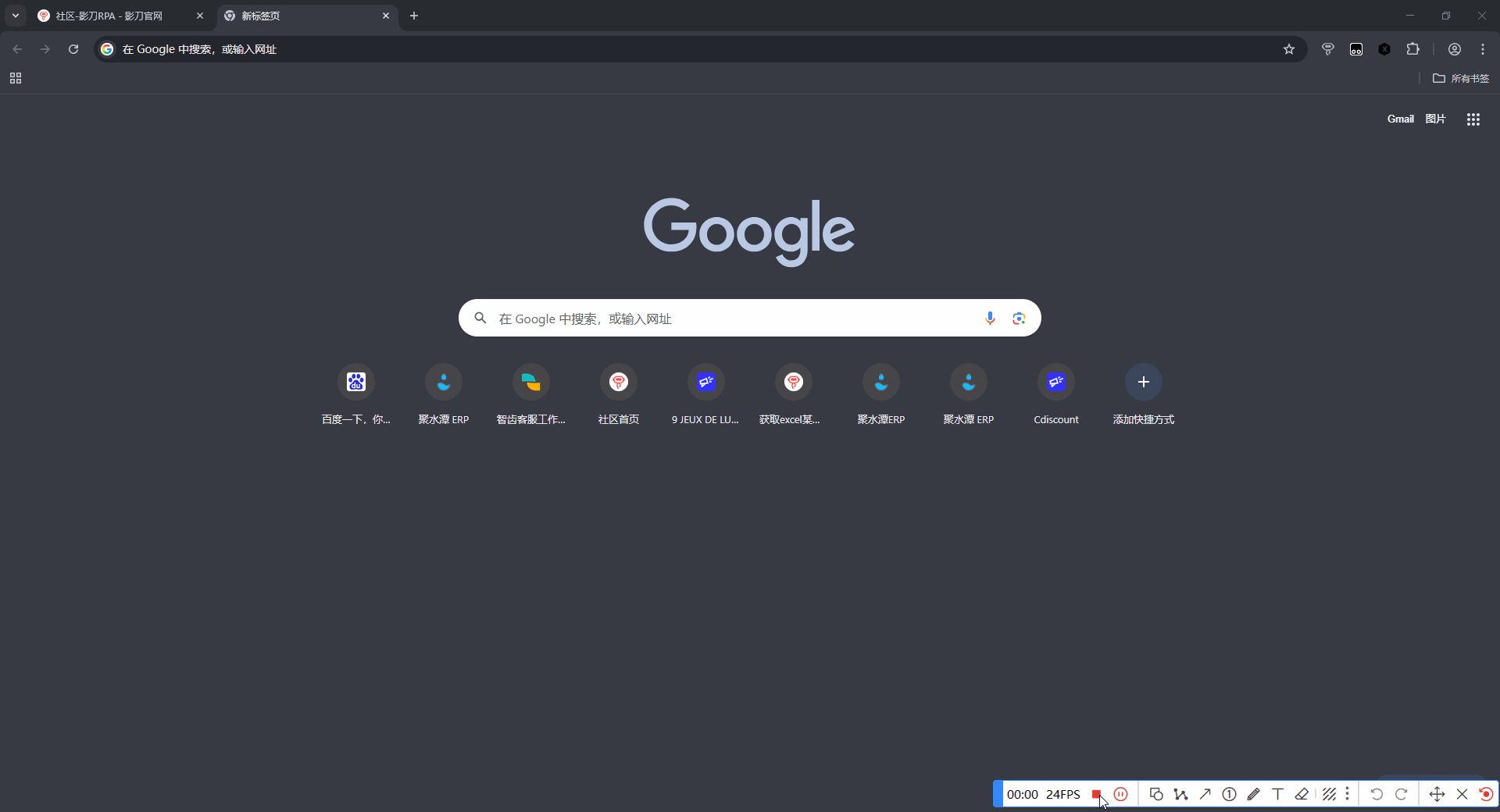The width and height of the screenshot is (1500, 812).
Task: Search by image with the Google Lens icon
Action: tap(1019, 318)
